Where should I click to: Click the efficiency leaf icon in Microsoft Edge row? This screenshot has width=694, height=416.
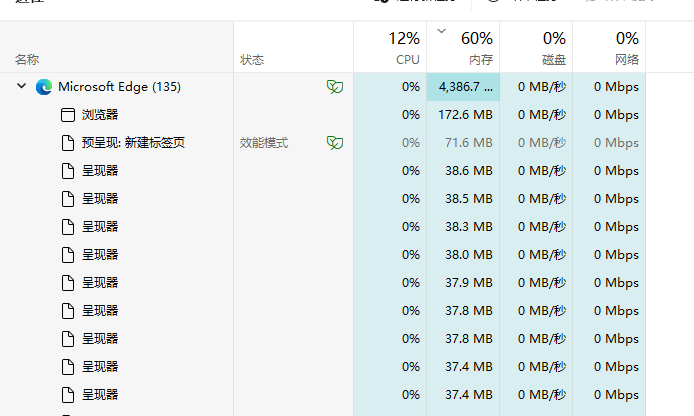(x=335, y=87)
